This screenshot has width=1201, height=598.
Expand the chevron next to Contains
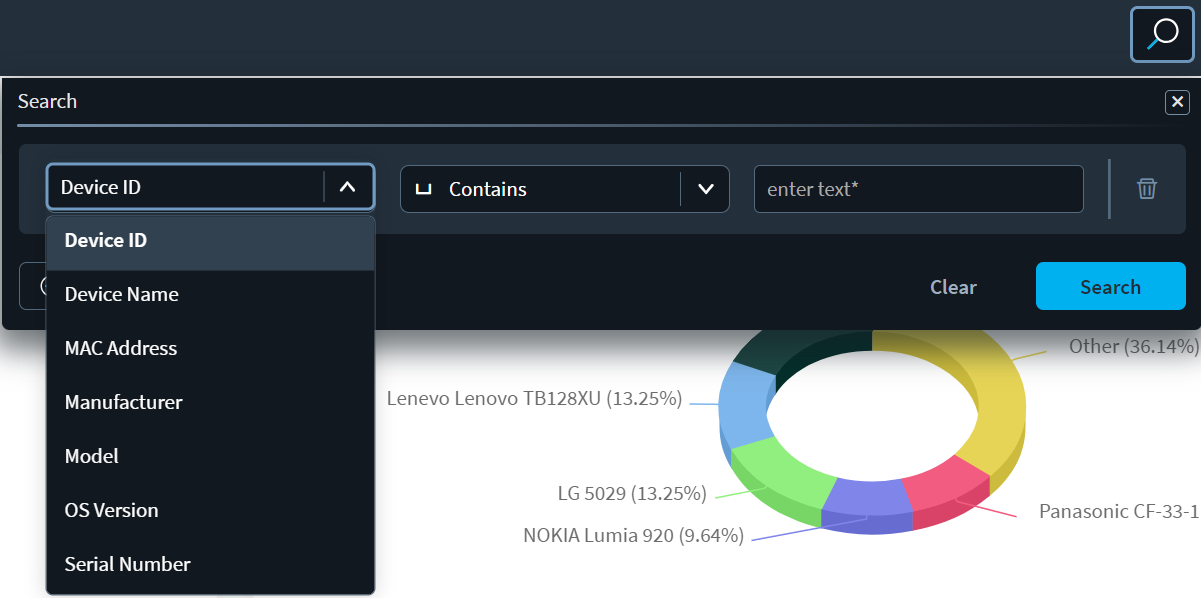point(706,188)
